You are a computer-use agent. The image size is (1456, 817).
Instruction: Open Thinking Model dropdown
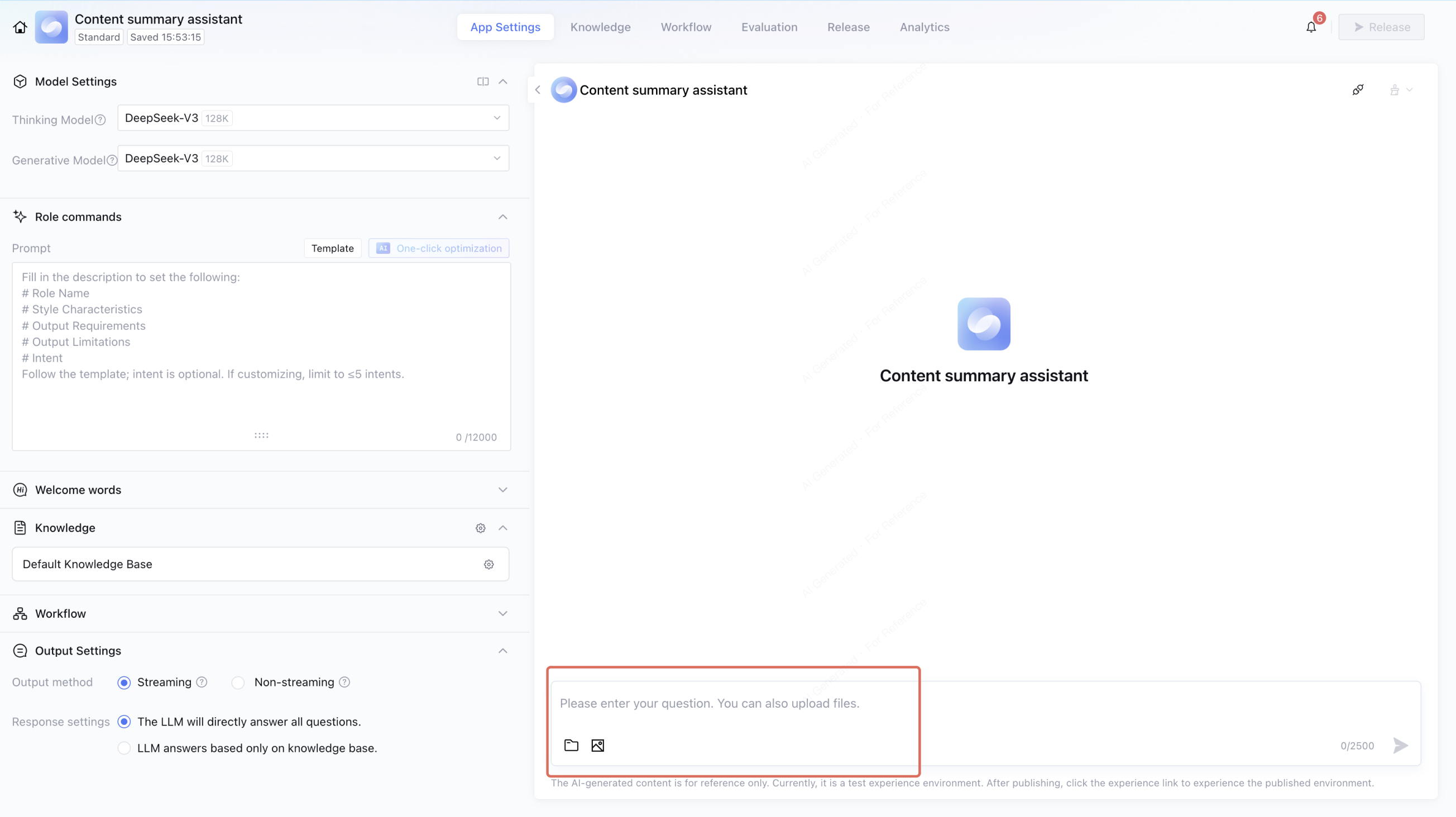point(313,118)
